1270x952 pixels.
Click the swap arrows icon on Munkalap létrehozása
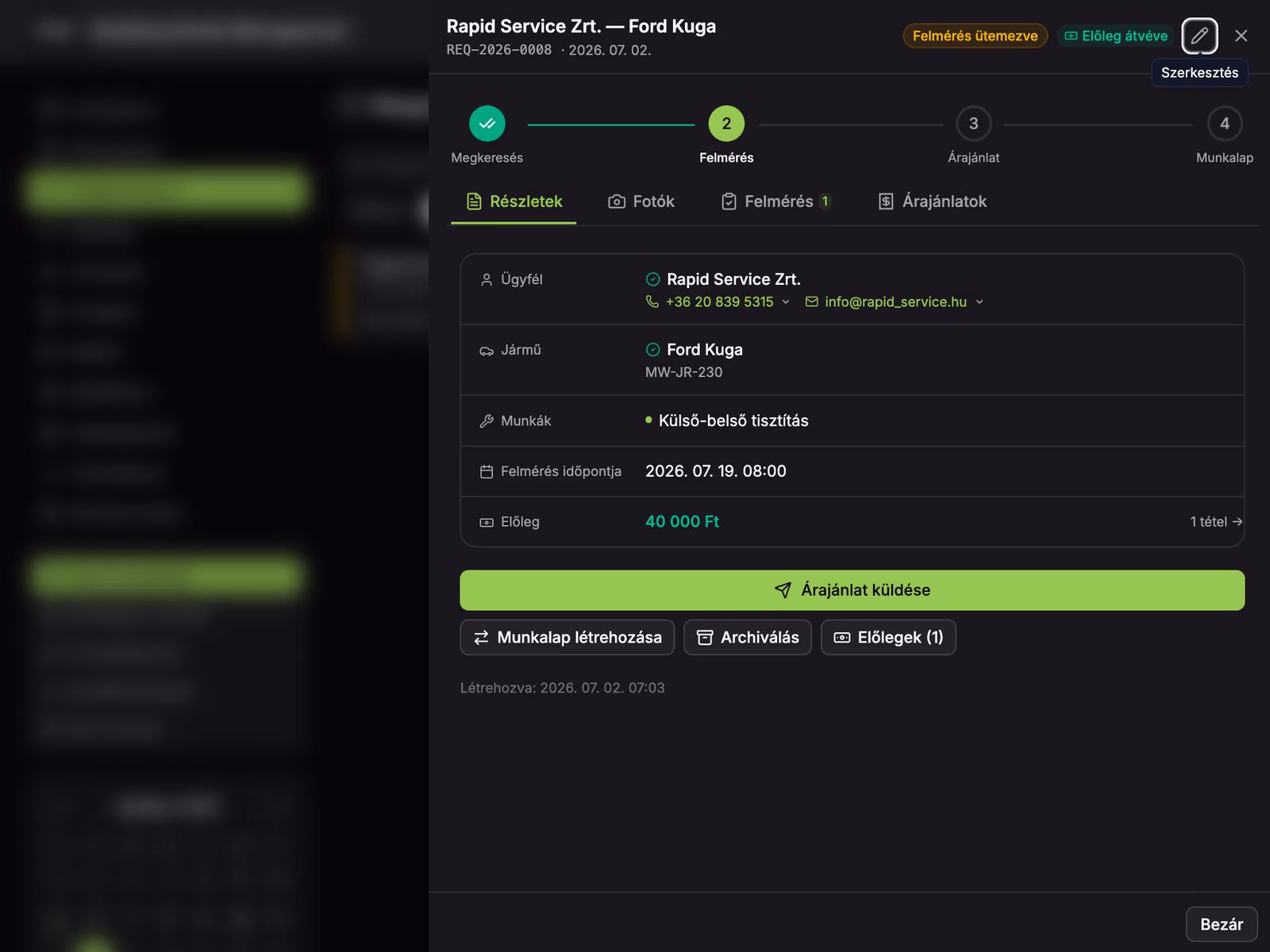point(481,638)
